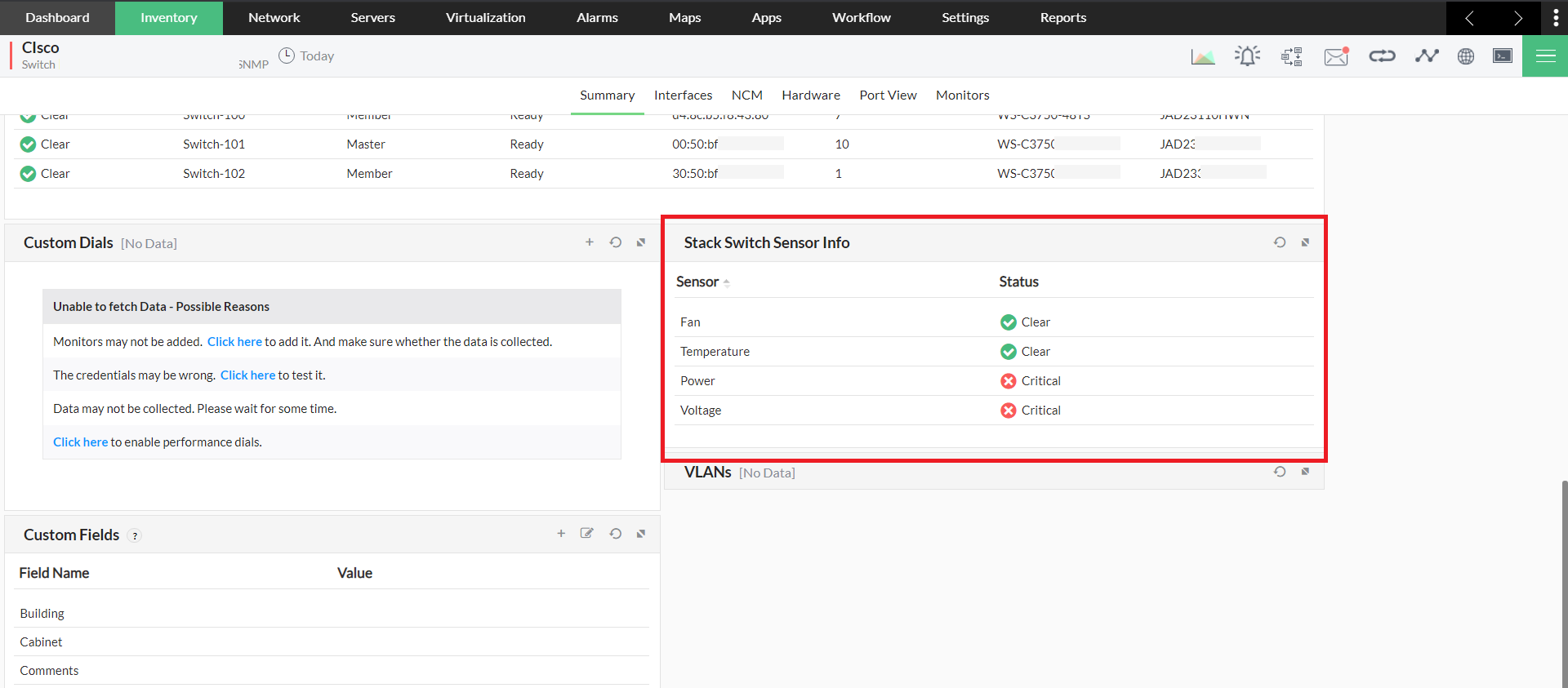
Task: Click the credentials test 'Click here' link
Action: pyautogui.click(x=247, y=375)
